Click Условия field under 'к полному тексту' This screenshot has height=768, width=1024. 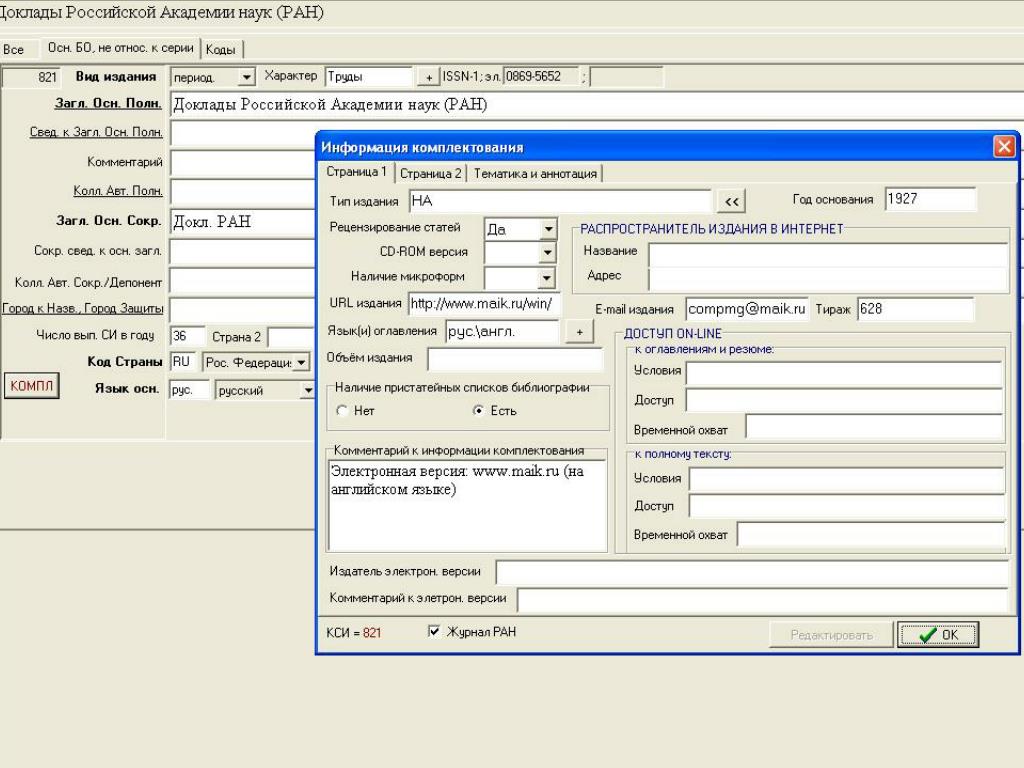[x=846, y=479]
